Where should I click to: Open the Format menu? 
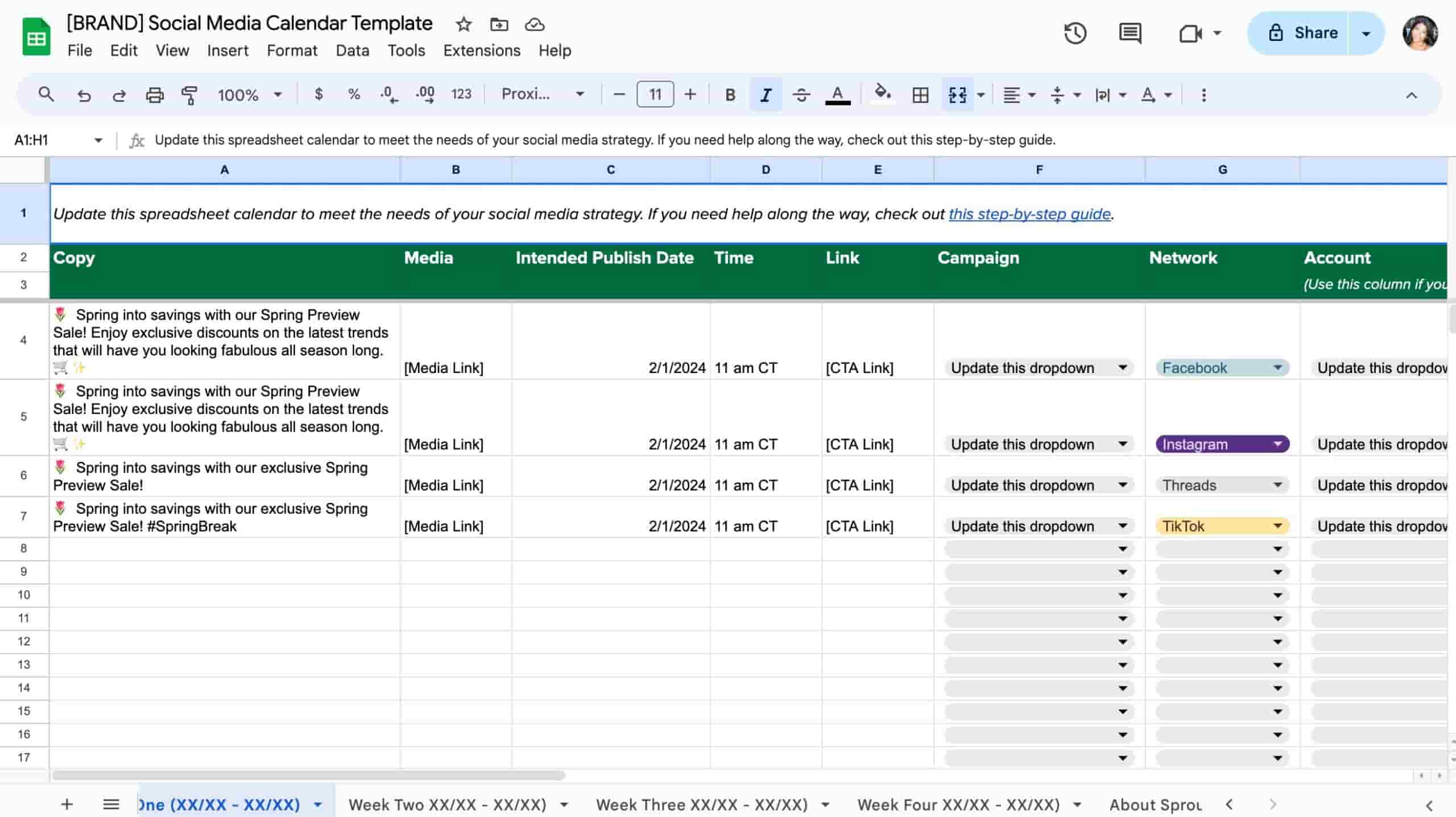(x=291, y=51)
